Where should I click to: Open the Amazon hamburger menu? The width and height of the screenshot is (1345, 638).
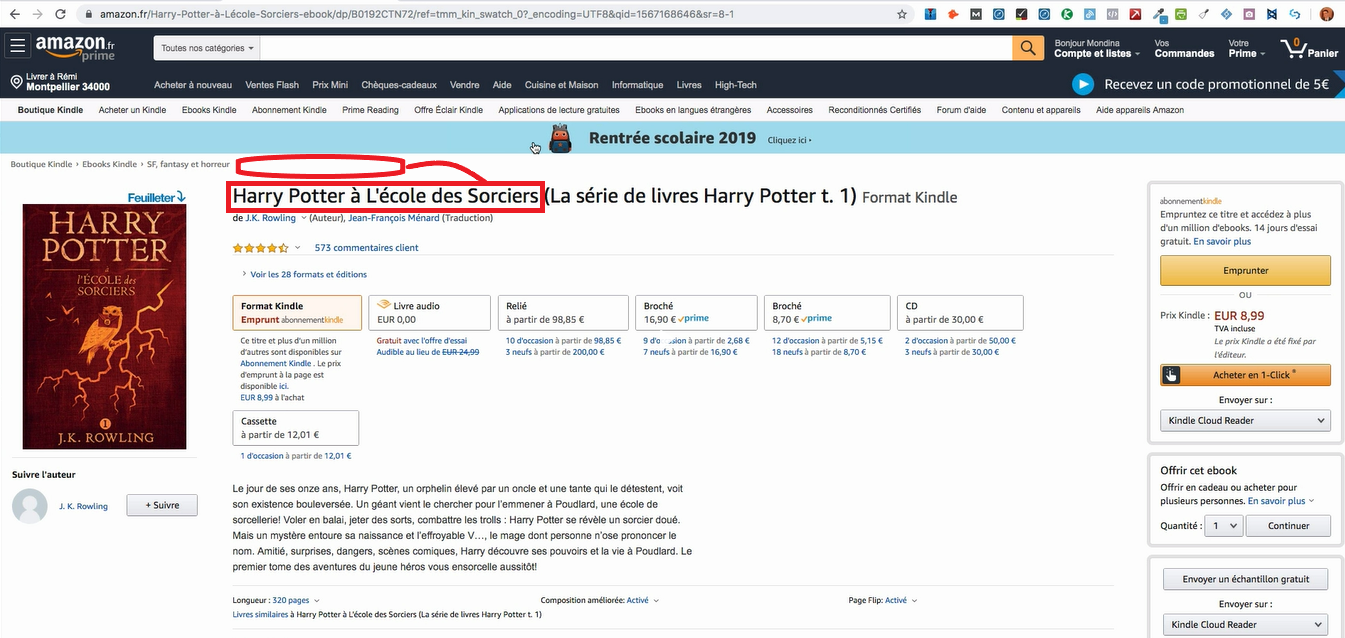click(18, 48)
